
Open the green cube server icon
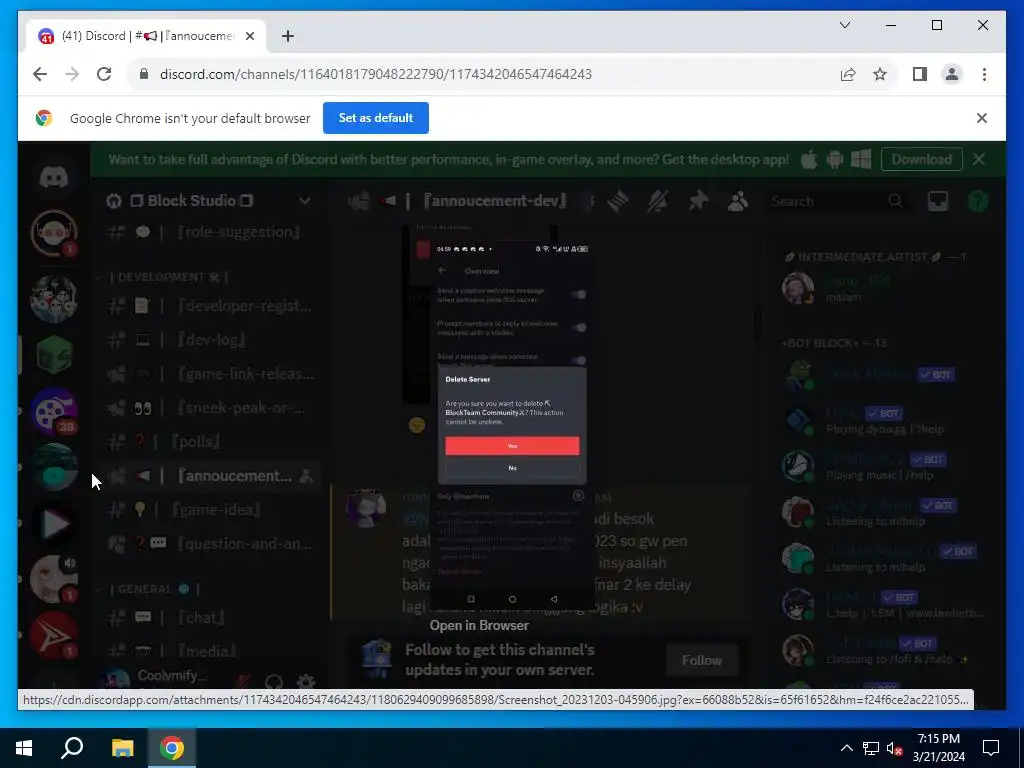click(x=54, y=355)
